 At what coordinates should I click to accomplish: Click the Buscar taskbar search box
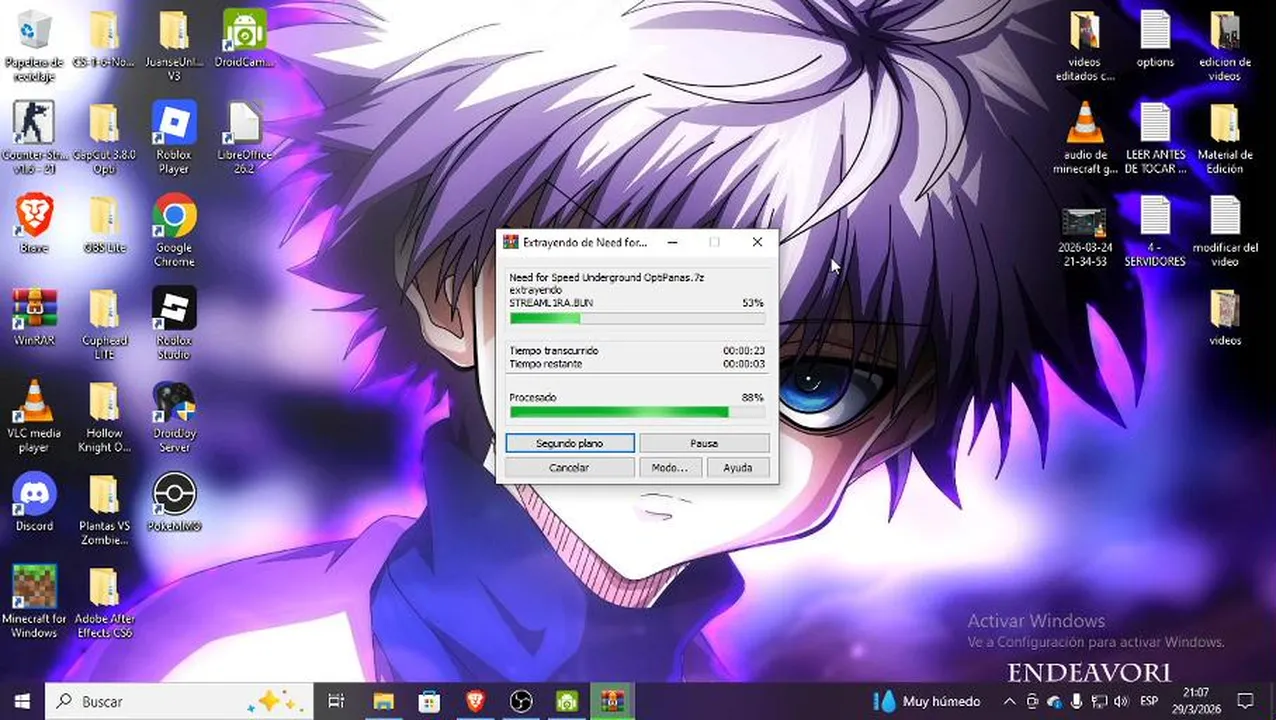click(x=180, y=701)
